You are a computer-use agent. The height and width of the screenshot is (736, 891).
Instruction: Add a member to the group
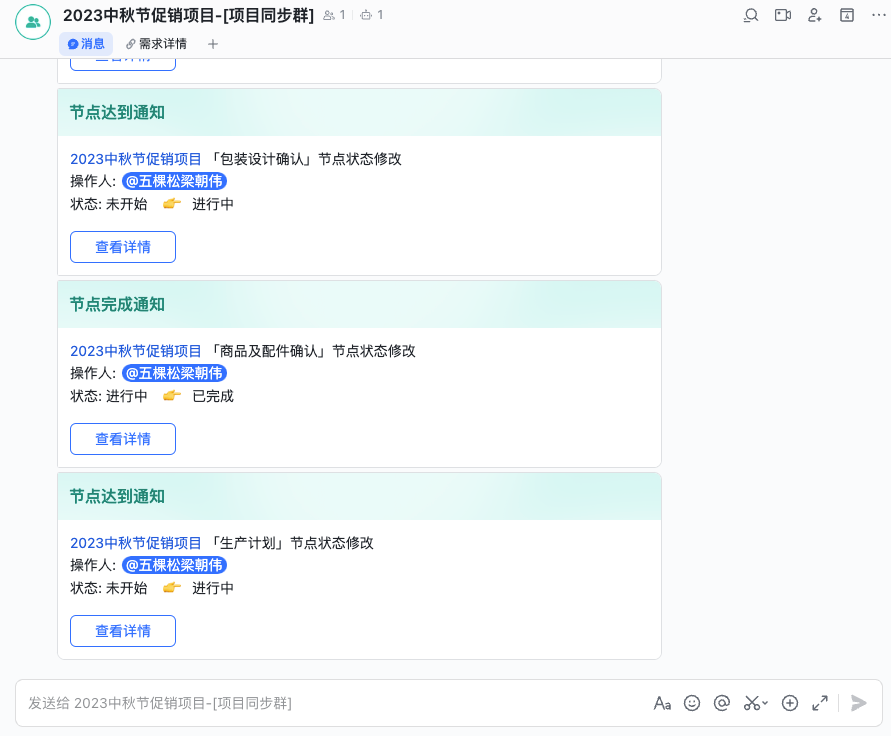point(815,15)
